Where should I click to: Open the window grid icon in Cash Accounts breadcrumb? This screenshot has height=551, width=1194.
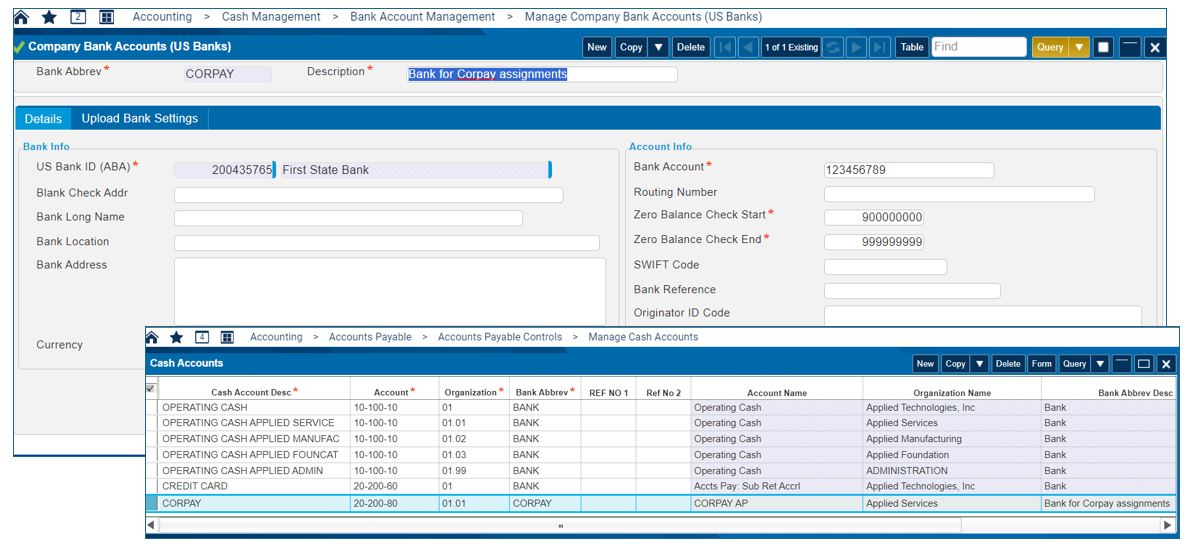(x=227, y=337)
